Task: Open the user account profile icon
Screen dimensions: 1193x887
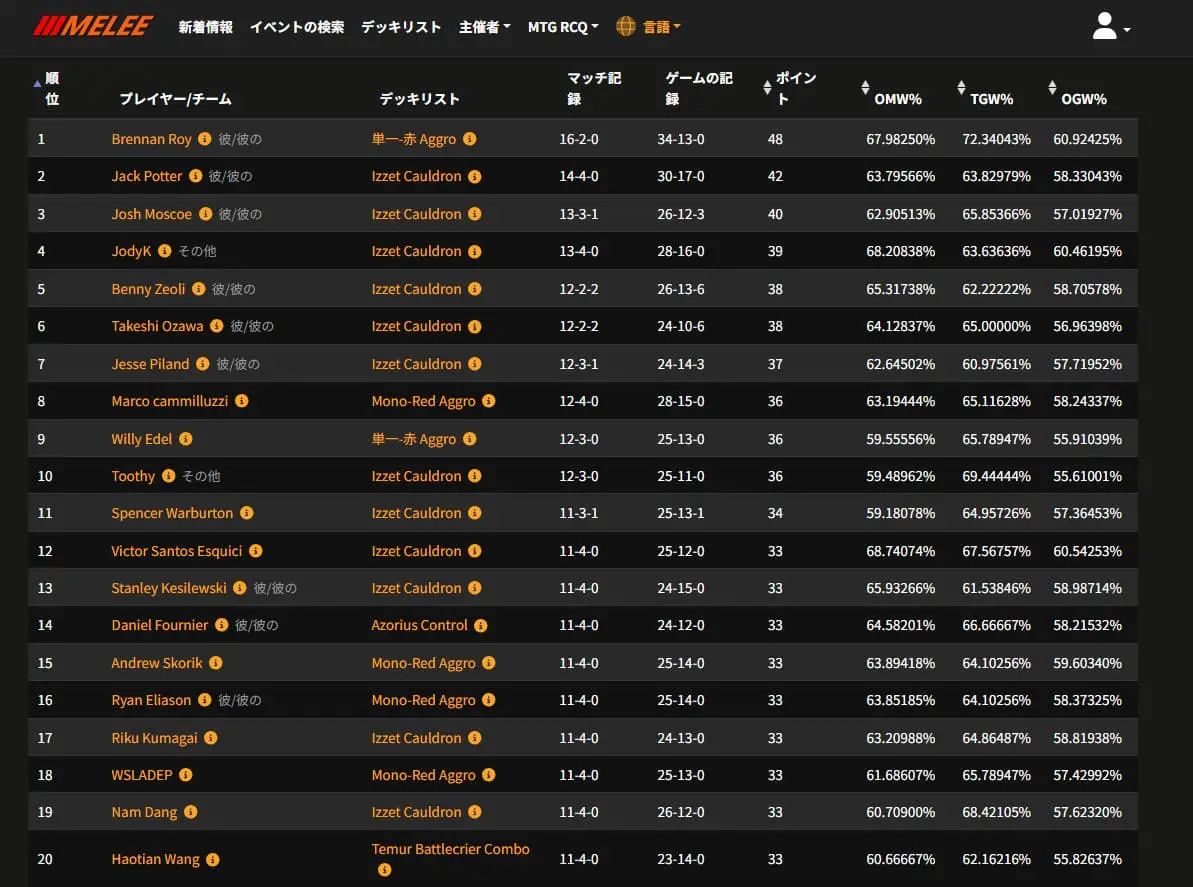Action: point(1105,27)
